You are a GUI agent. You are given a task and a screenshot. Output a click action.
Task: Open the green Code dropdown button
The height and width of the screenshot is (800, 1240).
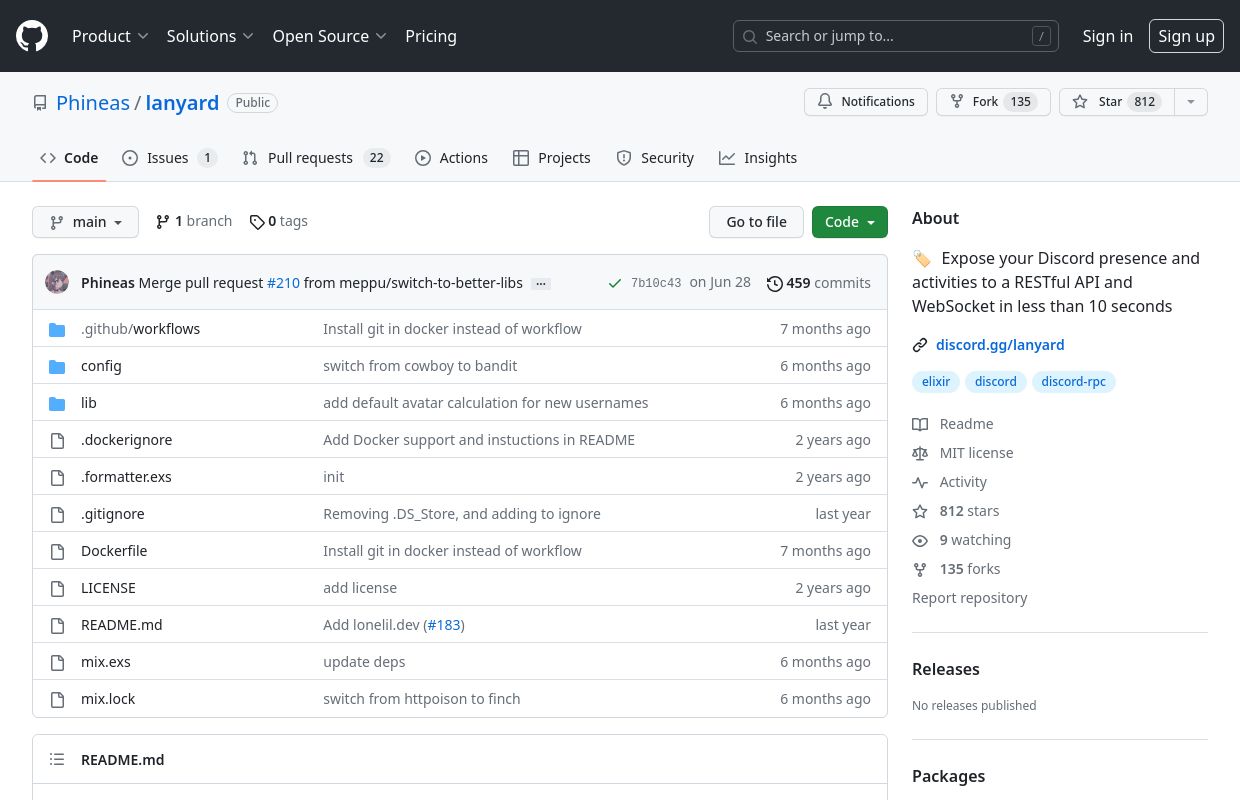(x=850, y=222)
